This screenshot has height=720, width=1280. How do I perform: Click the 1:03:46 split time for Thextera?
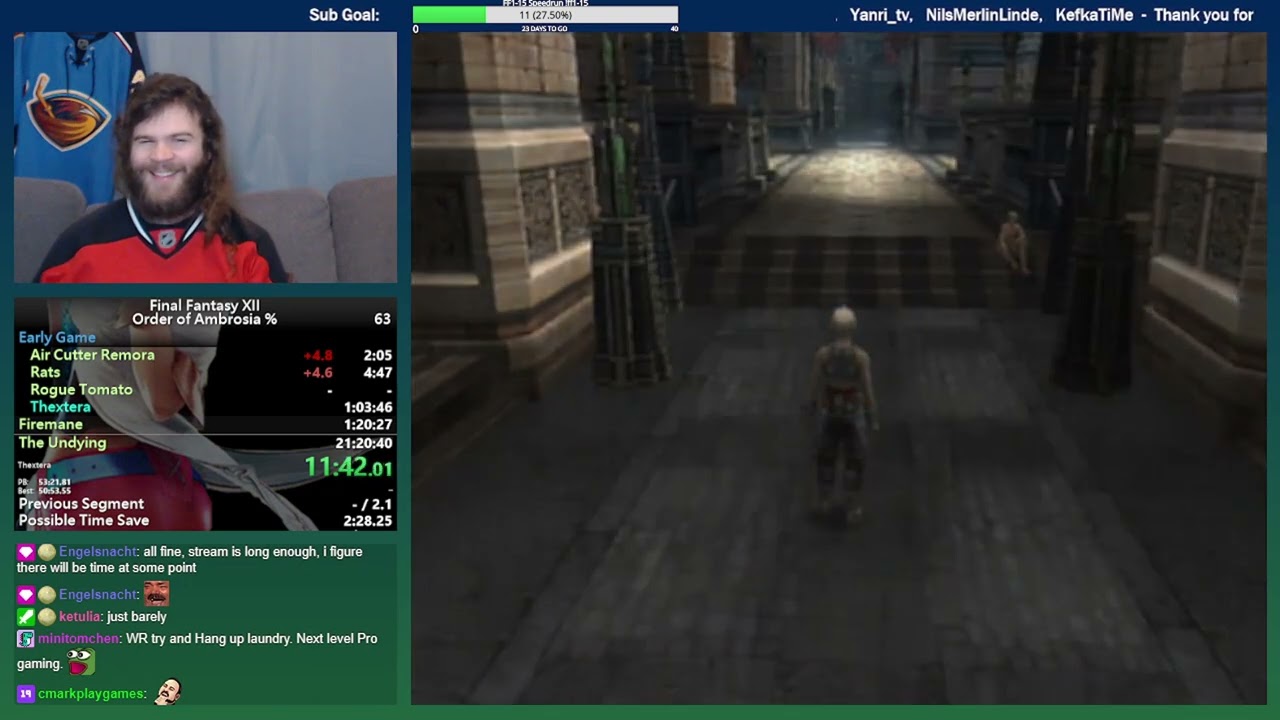367,408
